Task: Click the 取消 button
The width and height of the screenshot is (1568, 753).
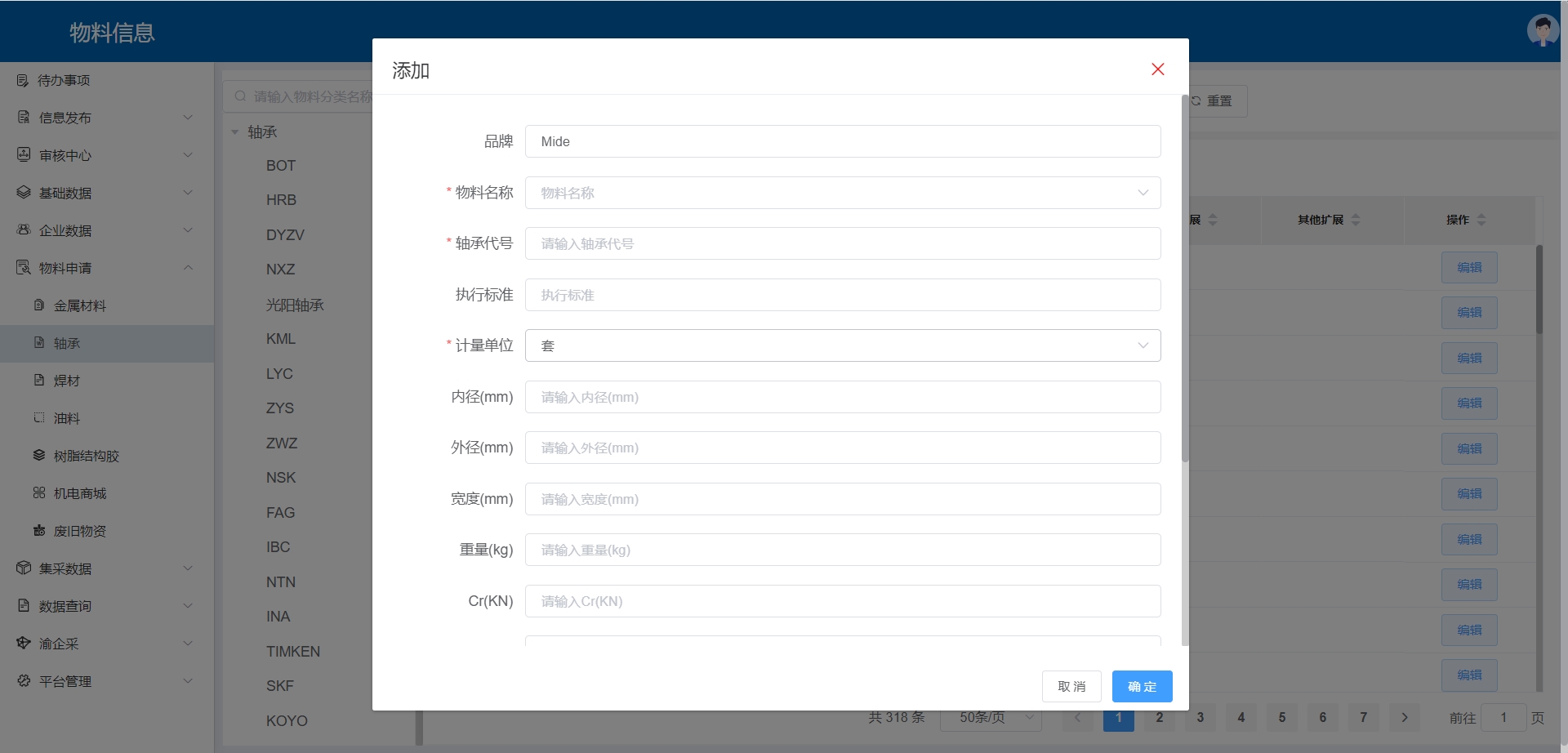Action: [x=1071, y=687]
